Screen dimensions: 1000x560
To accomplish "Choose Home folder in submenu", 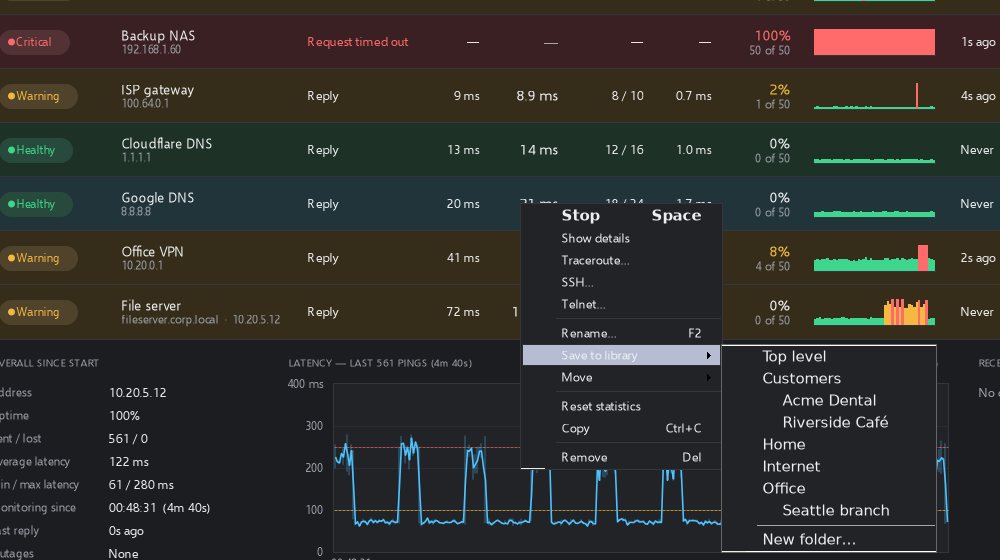I will pyautogui.click(x=829, y=445).
